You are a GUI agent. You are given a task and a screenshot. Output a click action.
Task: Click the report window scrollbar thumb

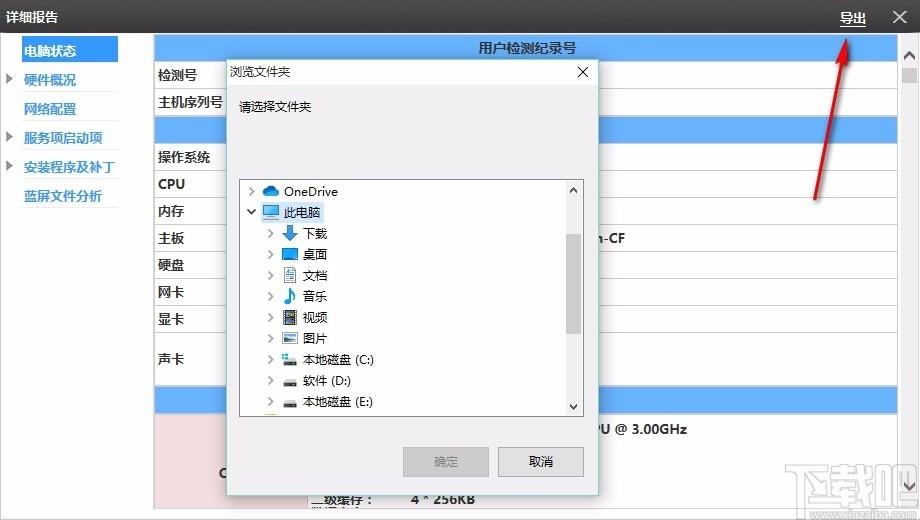909,75
